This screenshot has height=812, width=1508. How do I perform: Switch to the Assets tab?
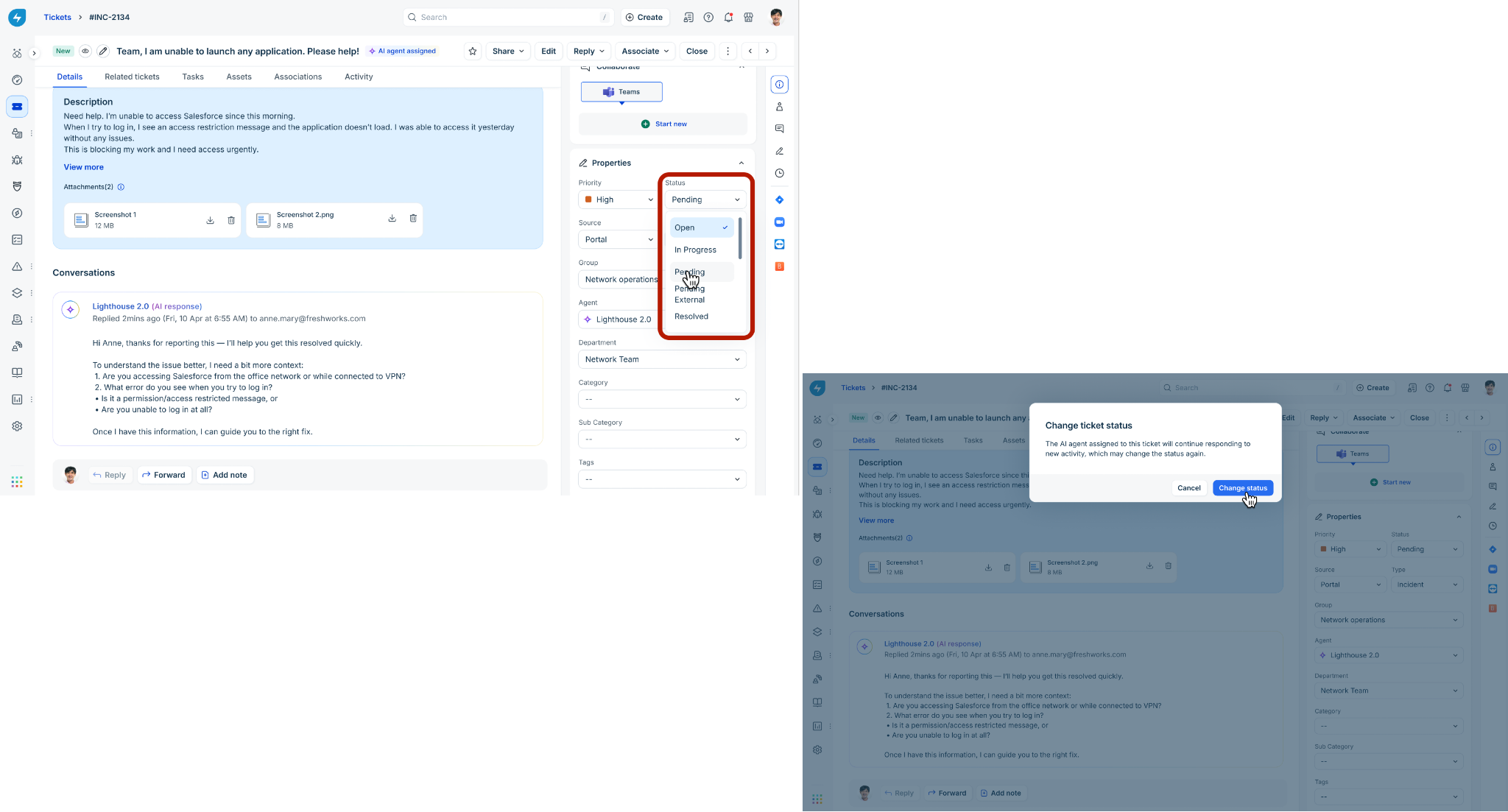[x=239, y=77]
